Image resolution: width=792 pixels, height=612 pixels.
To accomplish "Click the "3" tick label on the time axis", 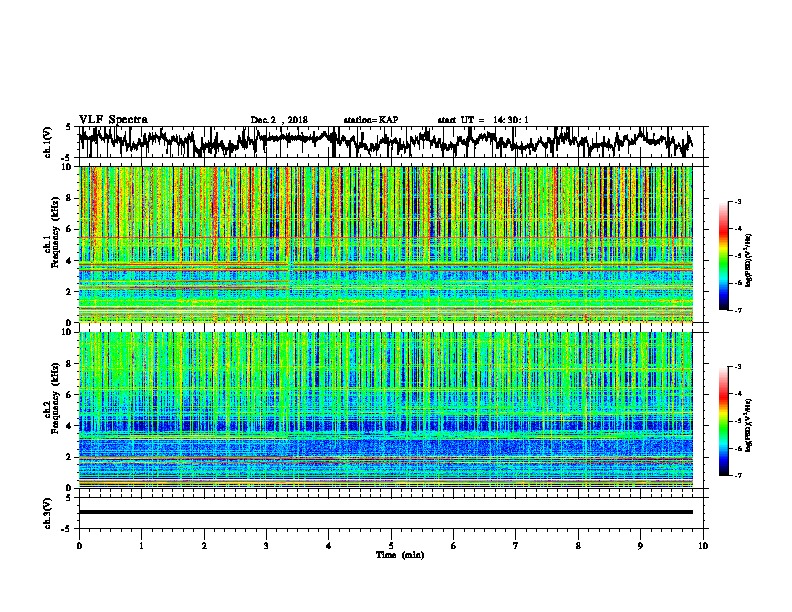I will pyautogui.click(x=266, y=546).
